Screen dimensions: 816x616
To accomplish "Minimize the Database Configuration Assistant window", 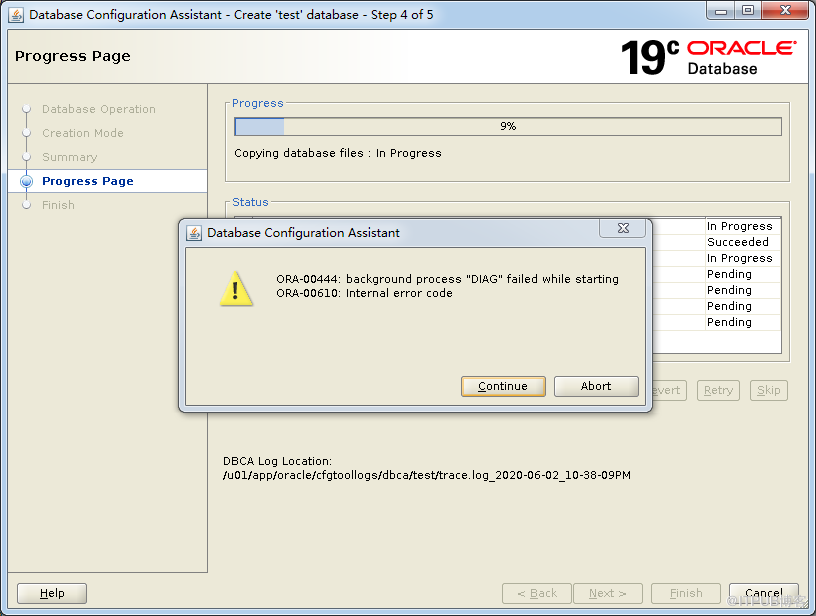I will 722,10.
